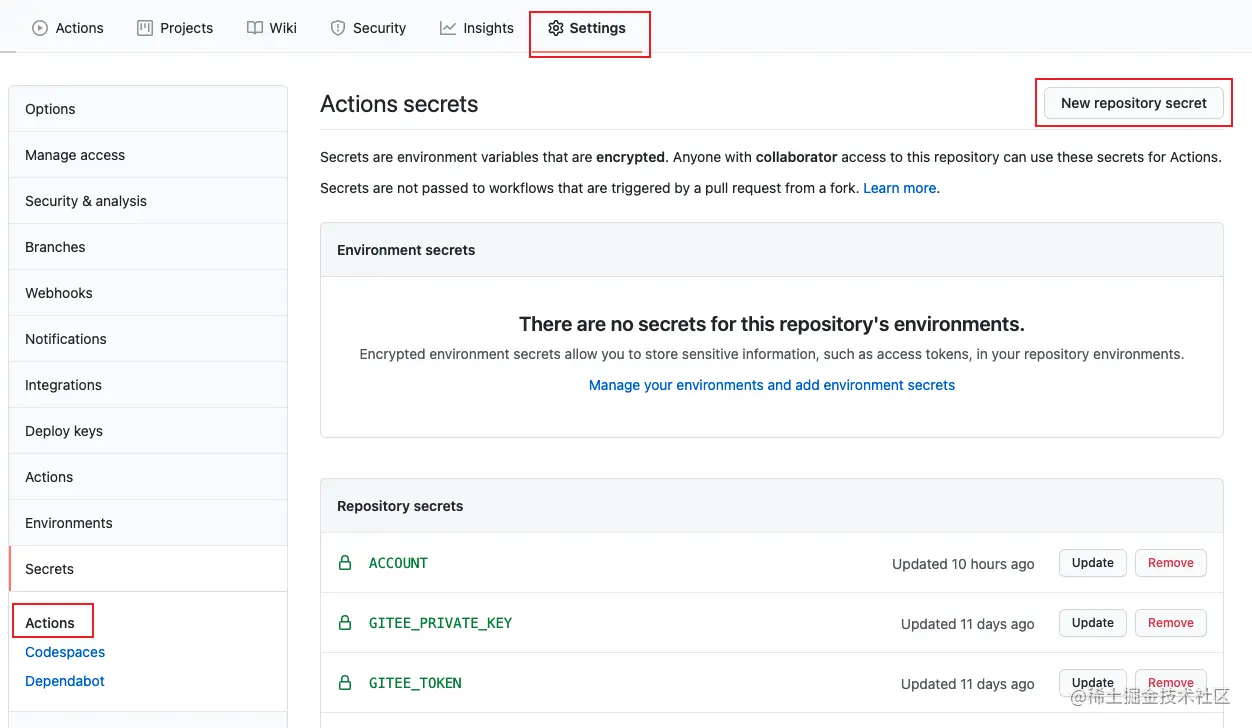Open the Learn more link
The height and width of the screenshot is (728, 1252).
[x=899, y=188]
